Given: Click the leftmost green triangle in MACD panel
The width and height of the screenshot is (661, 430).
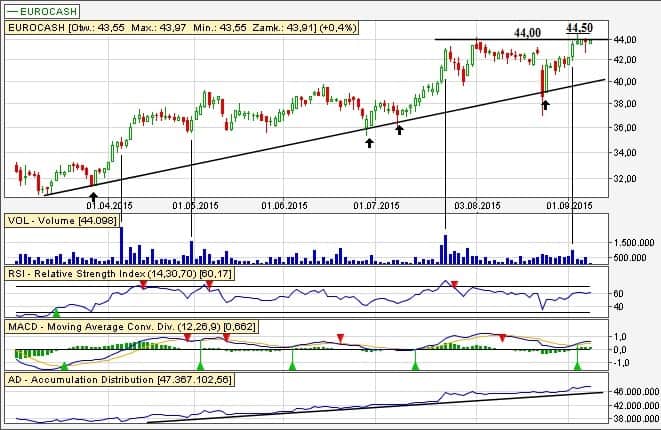Looking at the screenshot, I should [x=64, y=367].
